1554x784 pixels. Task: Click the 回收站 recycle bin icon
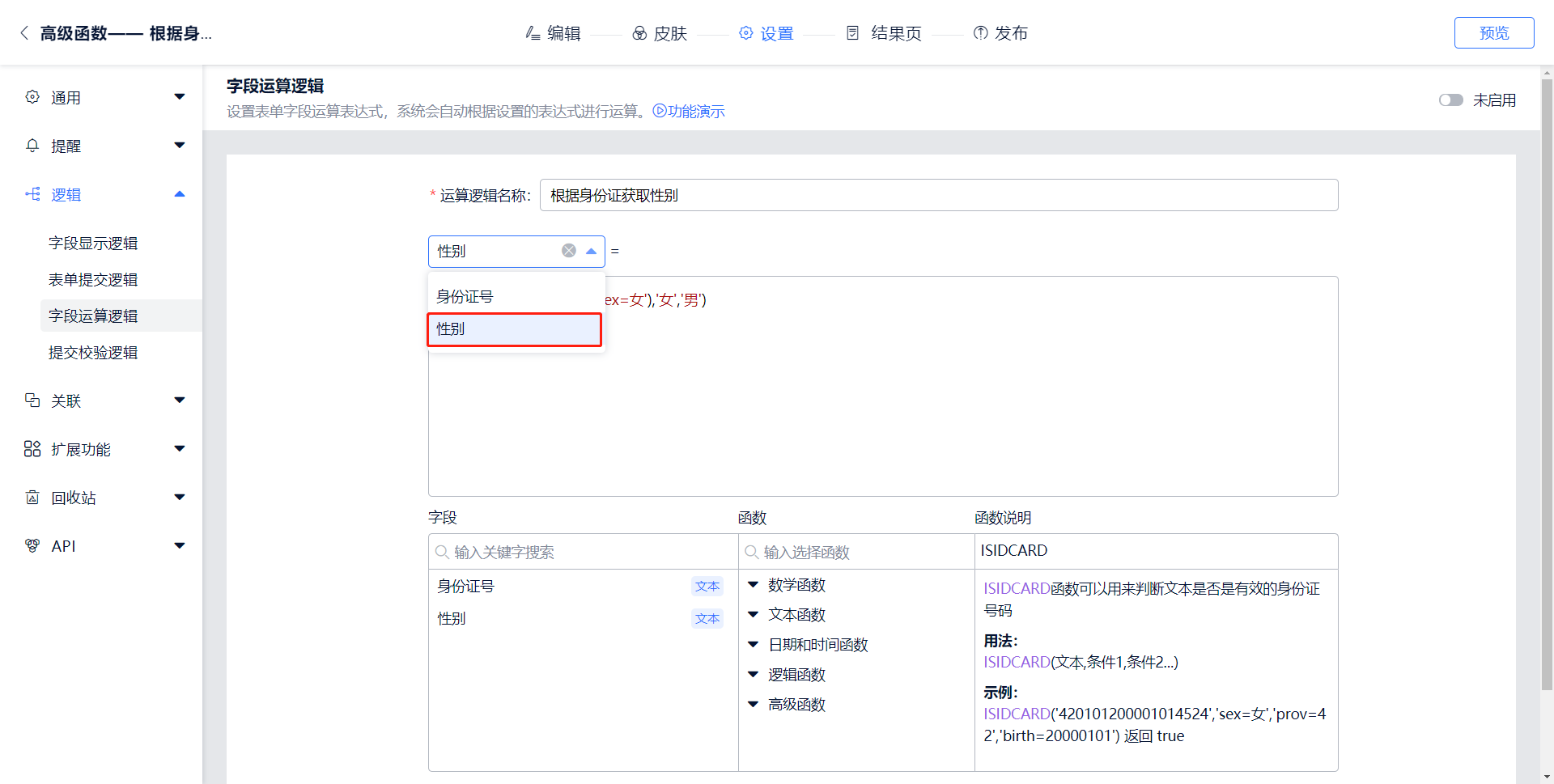[32, 498]
